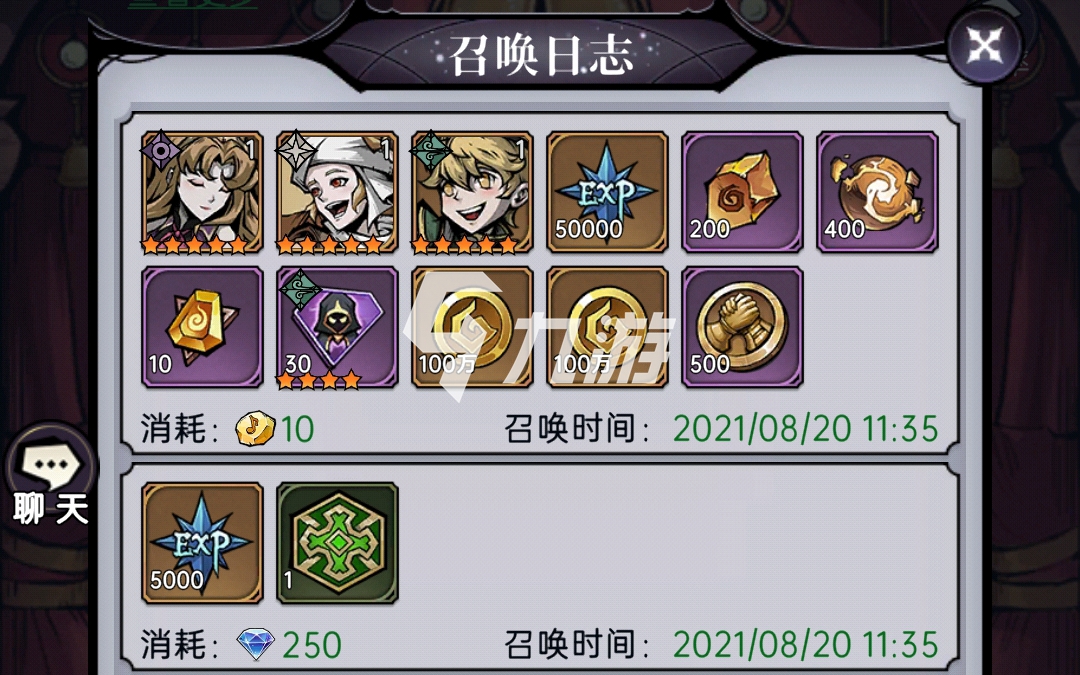The height and width of the screenshot is (675, 1080).
Task: Click the first summon time 2021/08/20 11:35
Action: [x=805, y=428]
